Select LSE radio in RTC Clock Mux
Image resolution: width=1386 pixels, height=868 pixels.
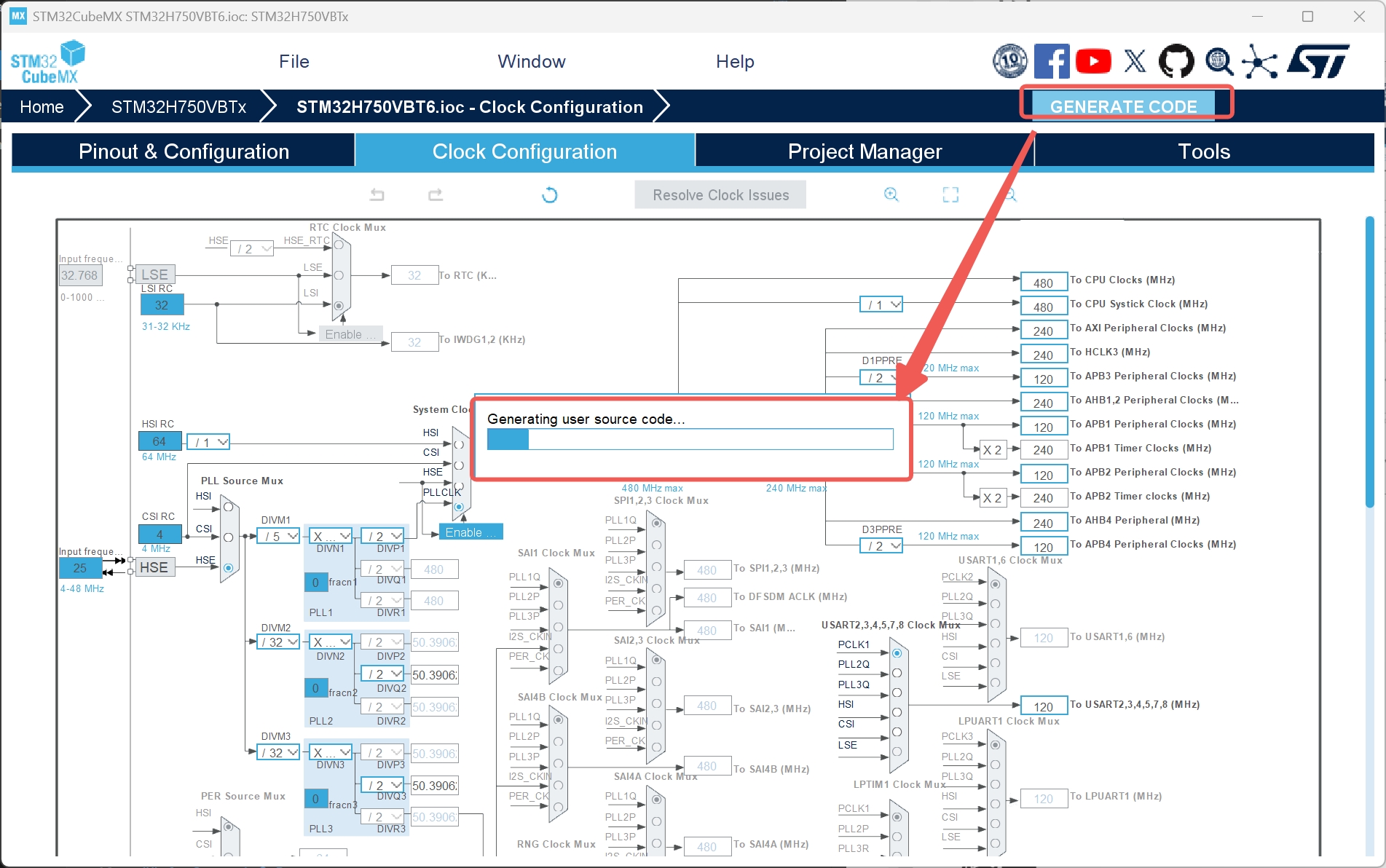coord(339,275)
